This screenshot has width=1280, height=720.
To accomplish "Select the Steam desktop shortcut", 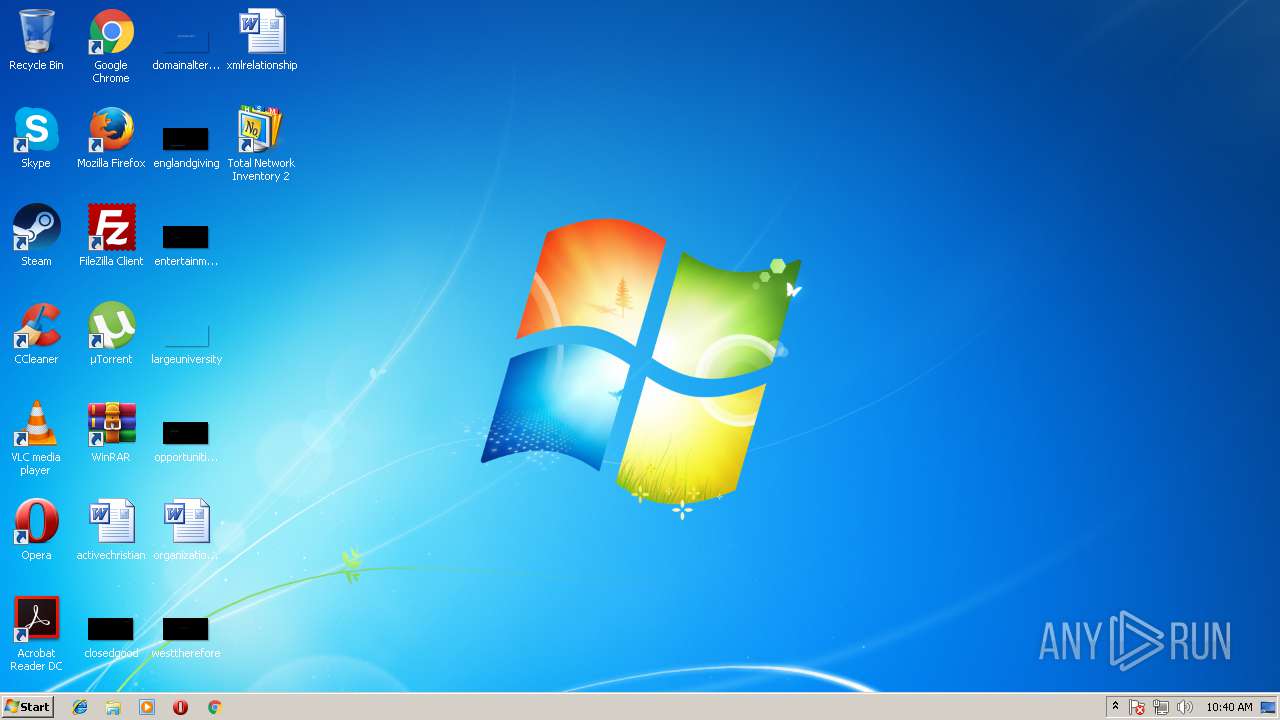I will point(36,236).
